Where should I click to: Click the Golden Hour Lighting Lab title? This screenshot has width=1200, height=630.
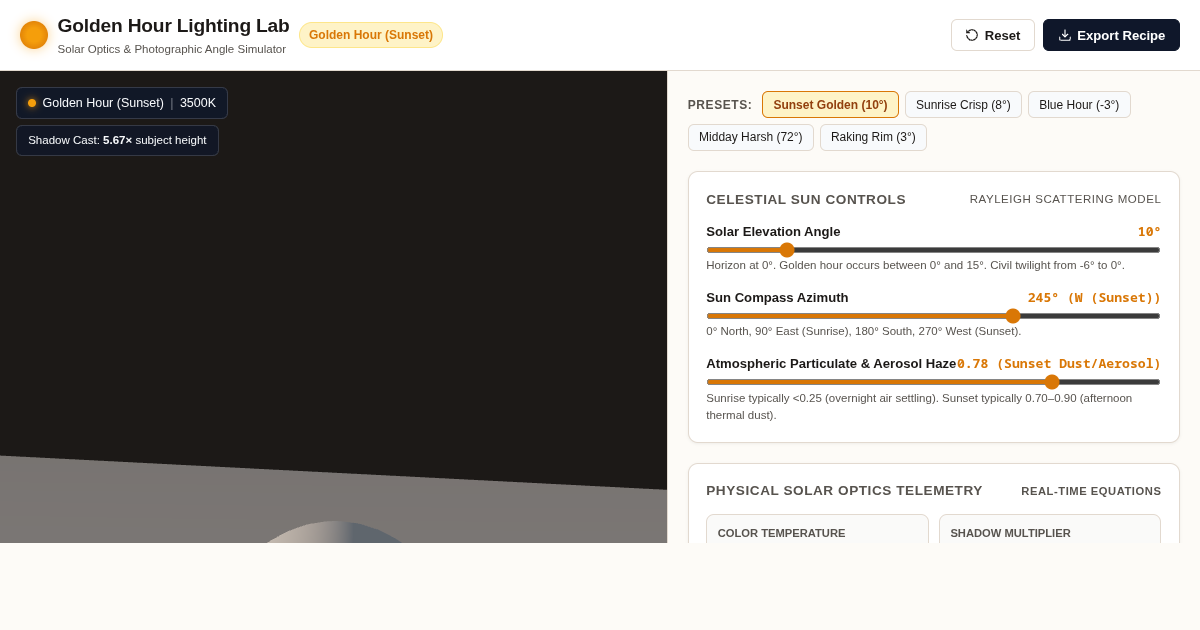(x=173, y=26)
